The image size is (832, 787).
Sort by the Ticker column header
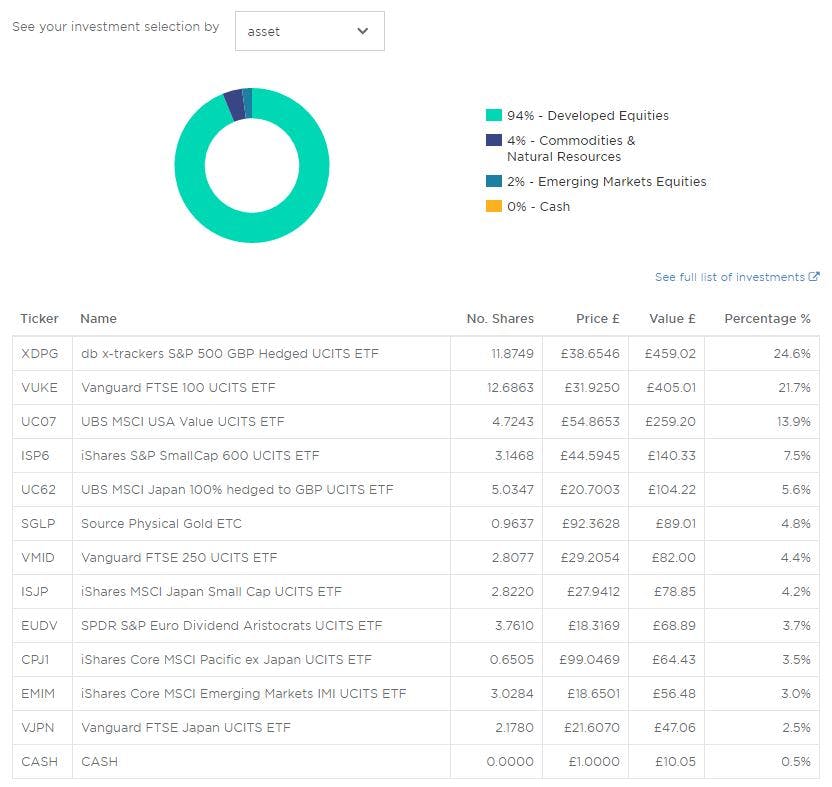(40, 319)
